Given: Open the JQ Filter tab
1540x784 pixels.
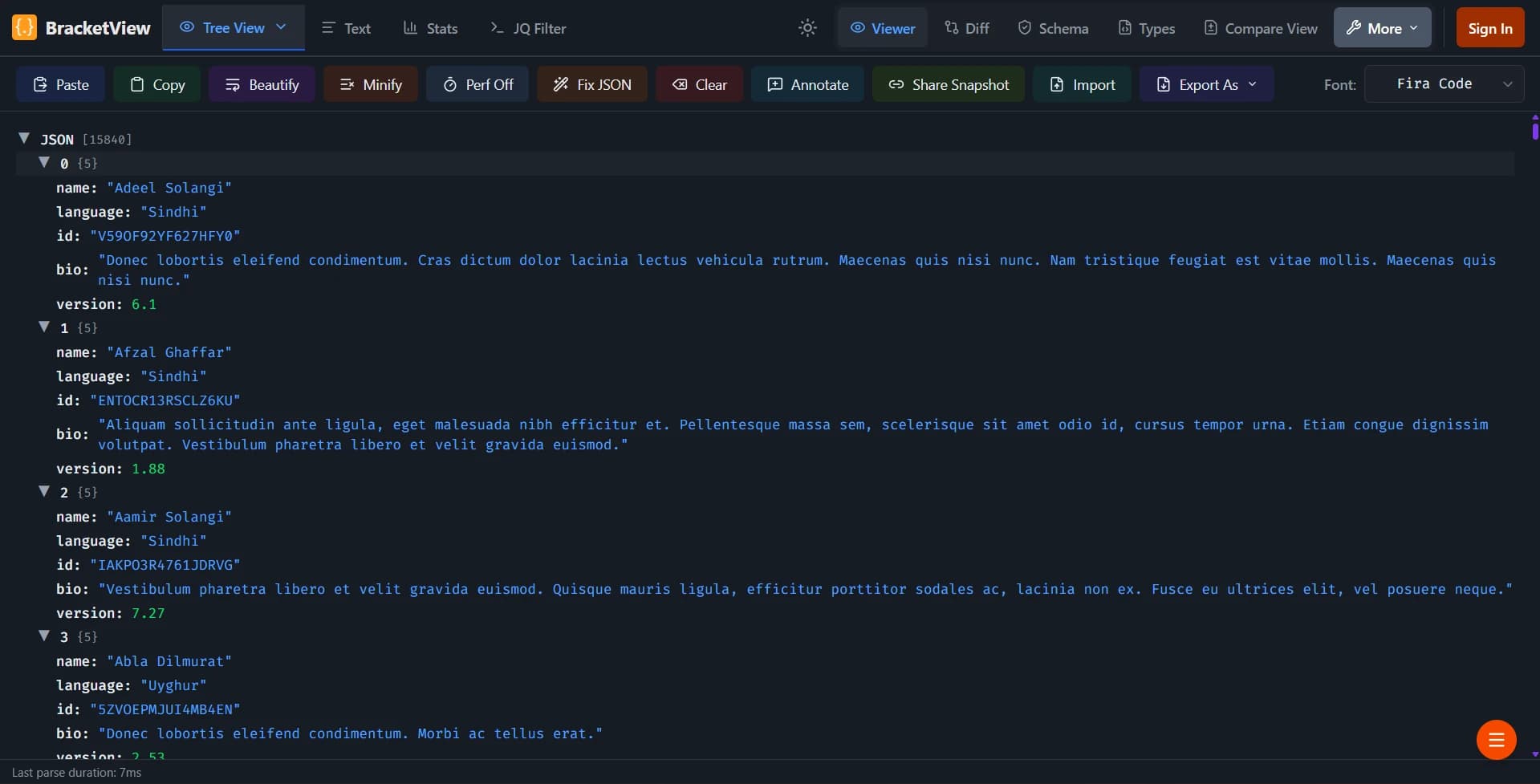Looking at the screenshot, I should tap(528, 28).
